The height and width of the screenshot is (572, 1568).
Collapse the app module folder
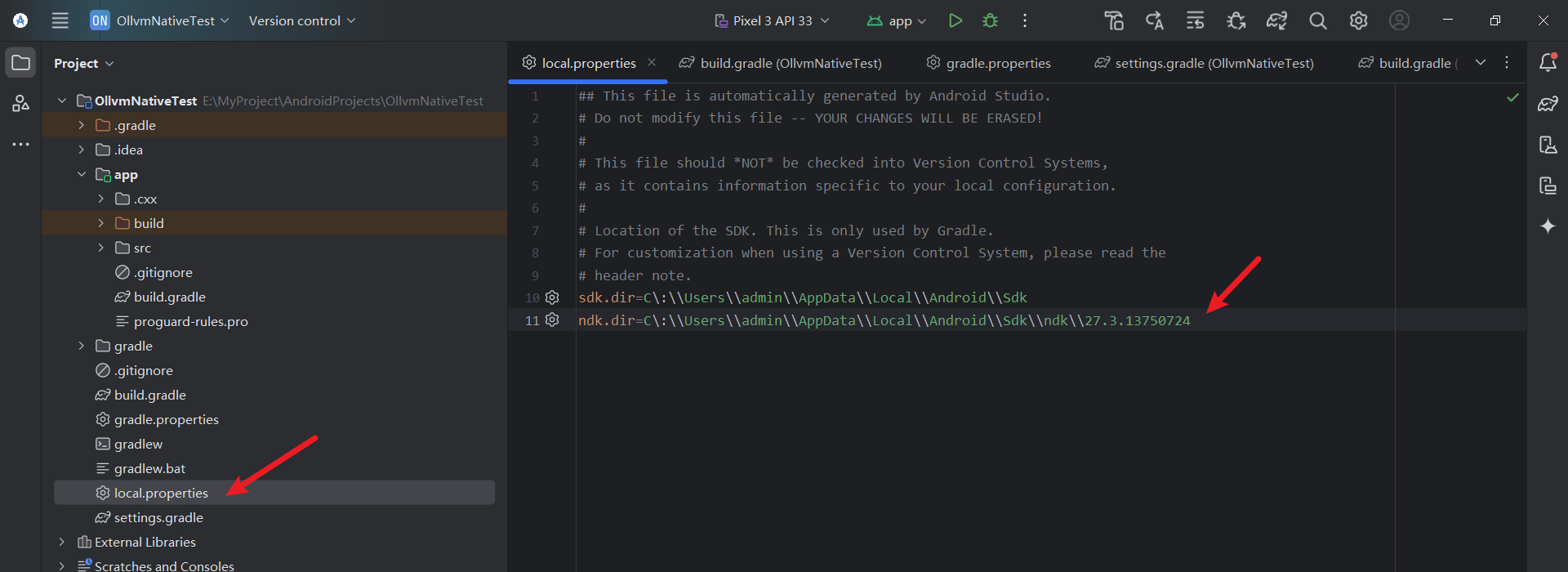point(81,174)
